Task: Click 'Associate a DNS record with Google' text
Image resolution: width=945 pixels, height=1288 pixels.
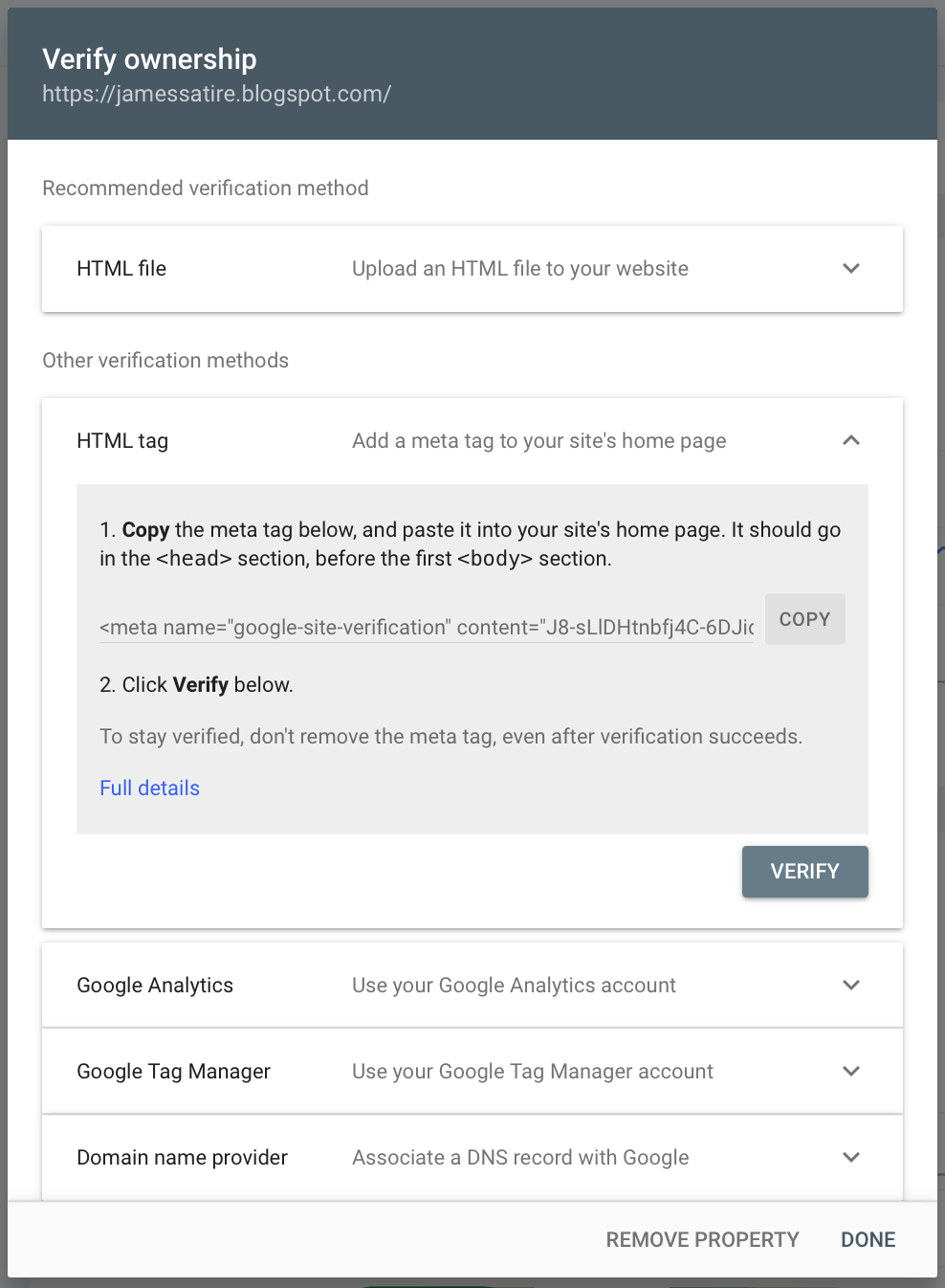Action: click(x=519, y=1158)
